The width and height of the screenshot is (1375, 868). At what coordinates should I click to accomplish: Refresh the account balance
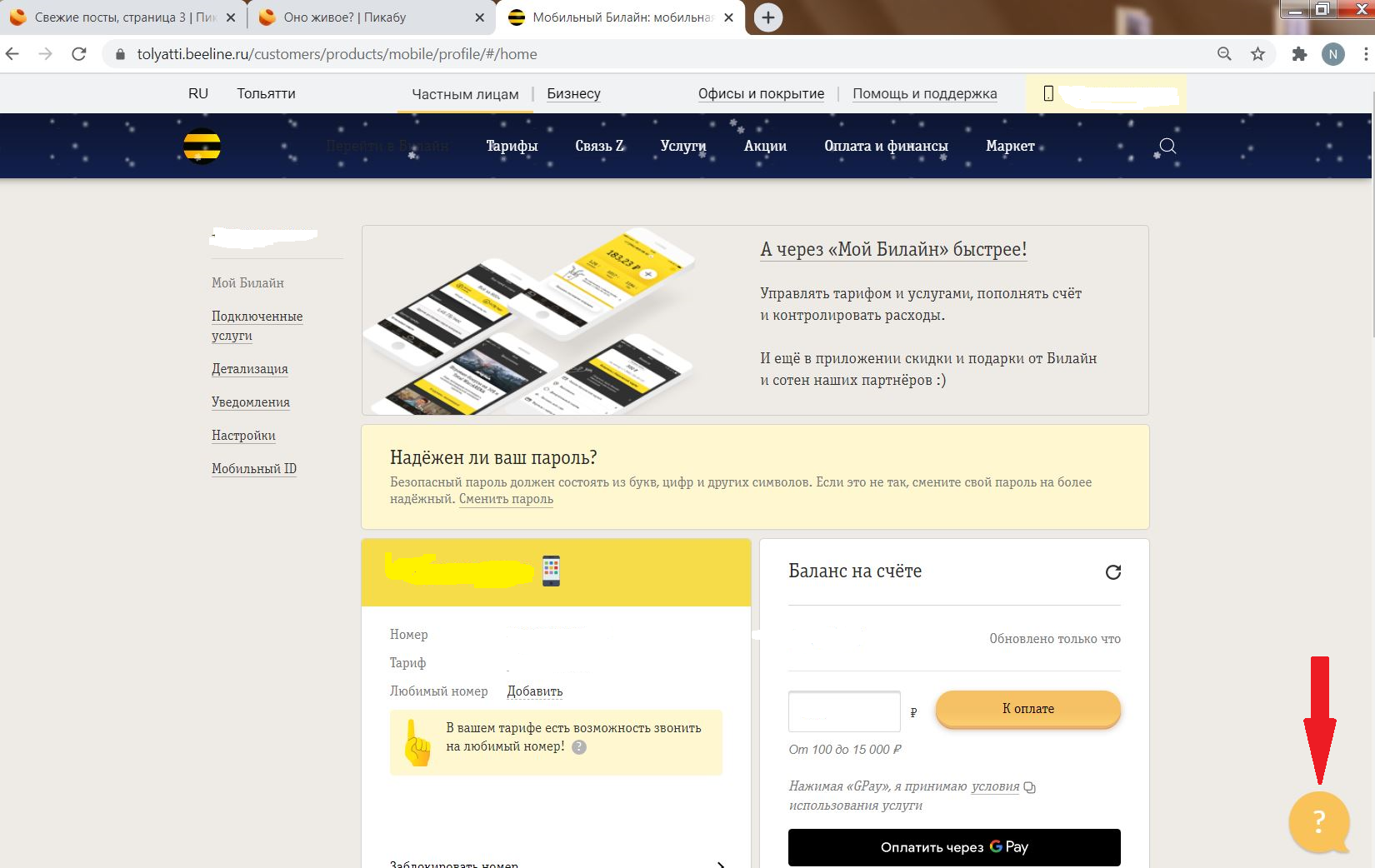click(x=1112, y=572)
